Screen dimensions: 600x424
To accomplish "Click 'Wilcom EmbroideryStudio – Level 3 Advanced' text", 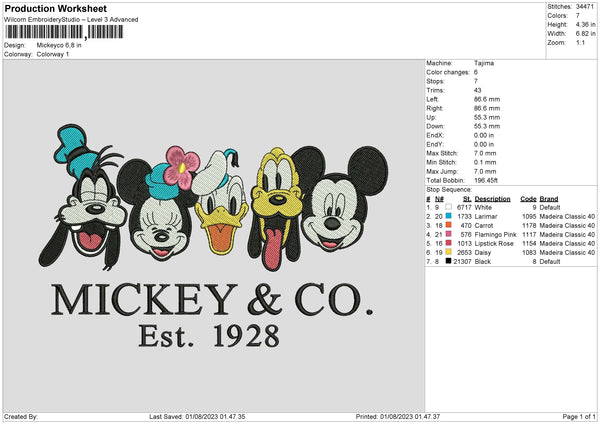I will pos(71,20).
